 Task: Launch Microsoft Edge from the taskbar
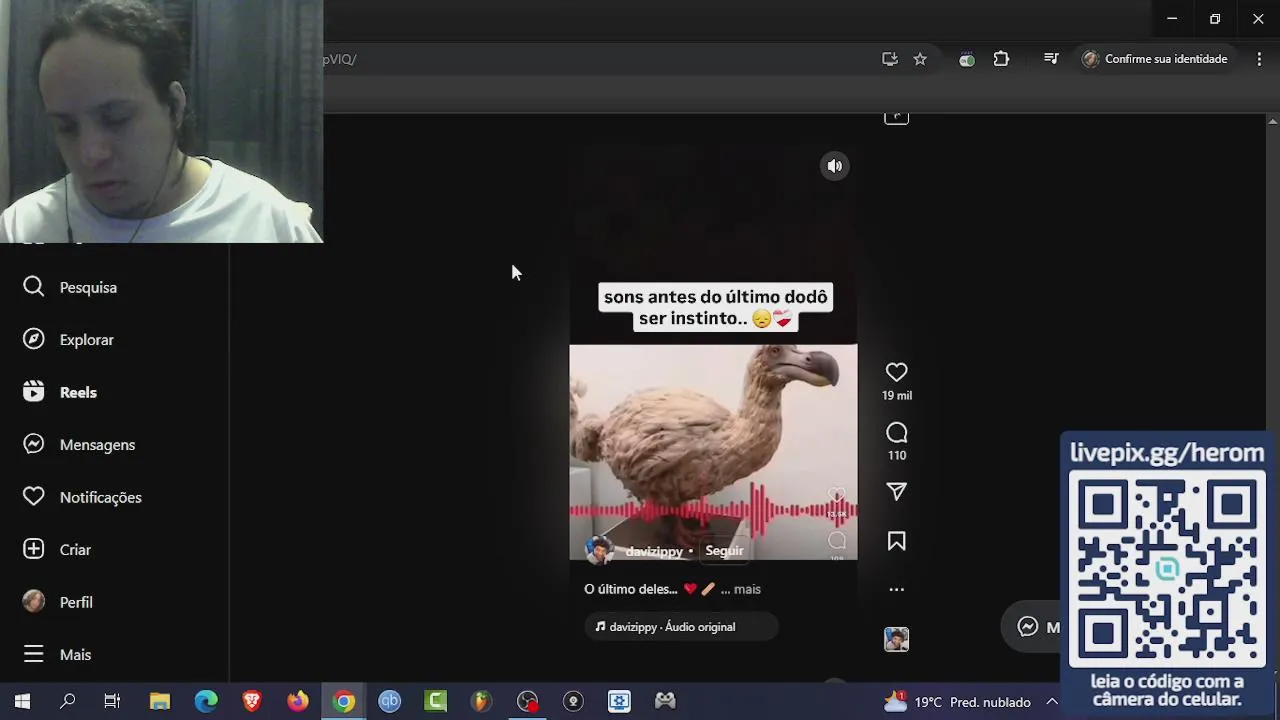pyautogui.click(x=206, y=702)
